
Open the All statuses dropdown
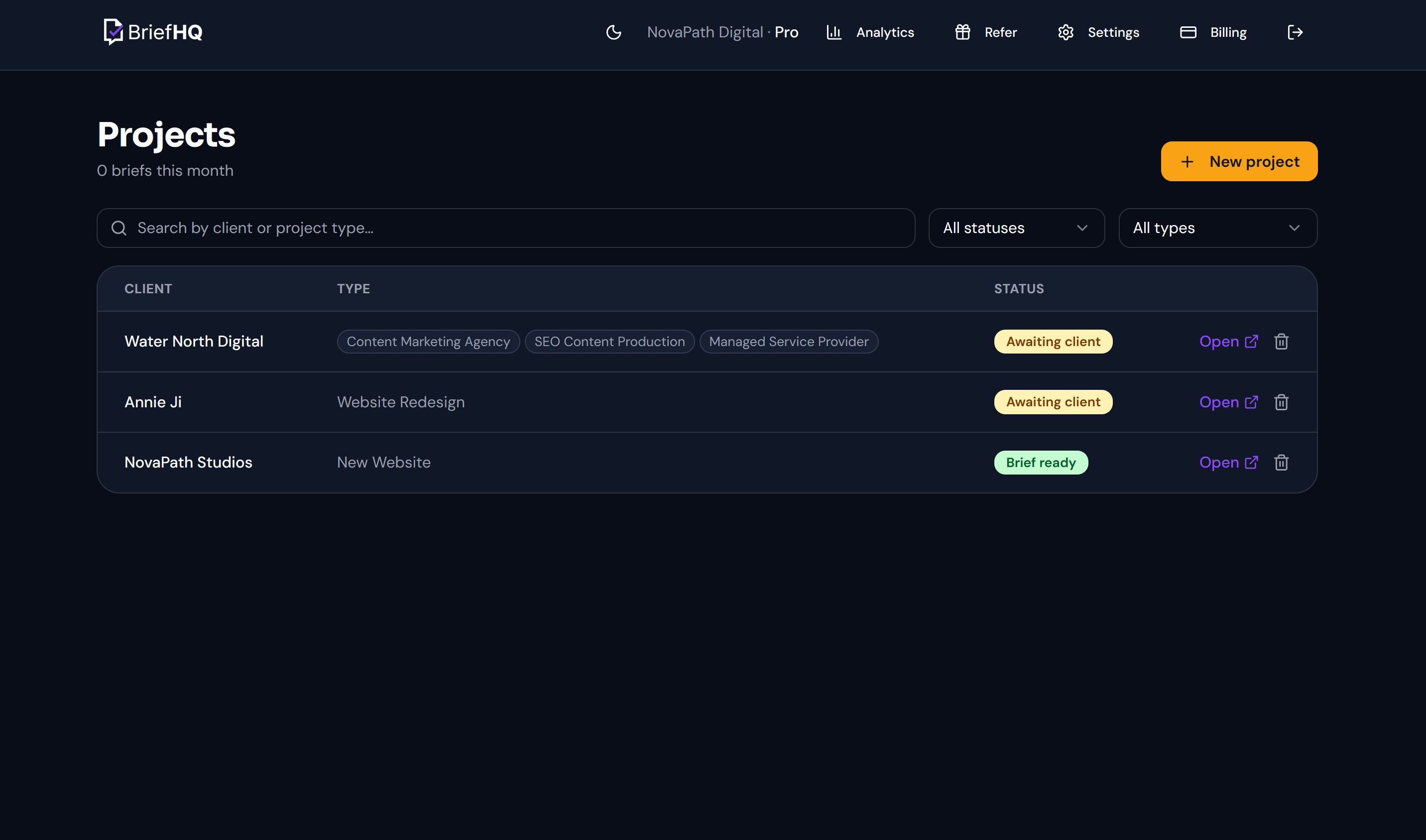tap(1016, 228)
